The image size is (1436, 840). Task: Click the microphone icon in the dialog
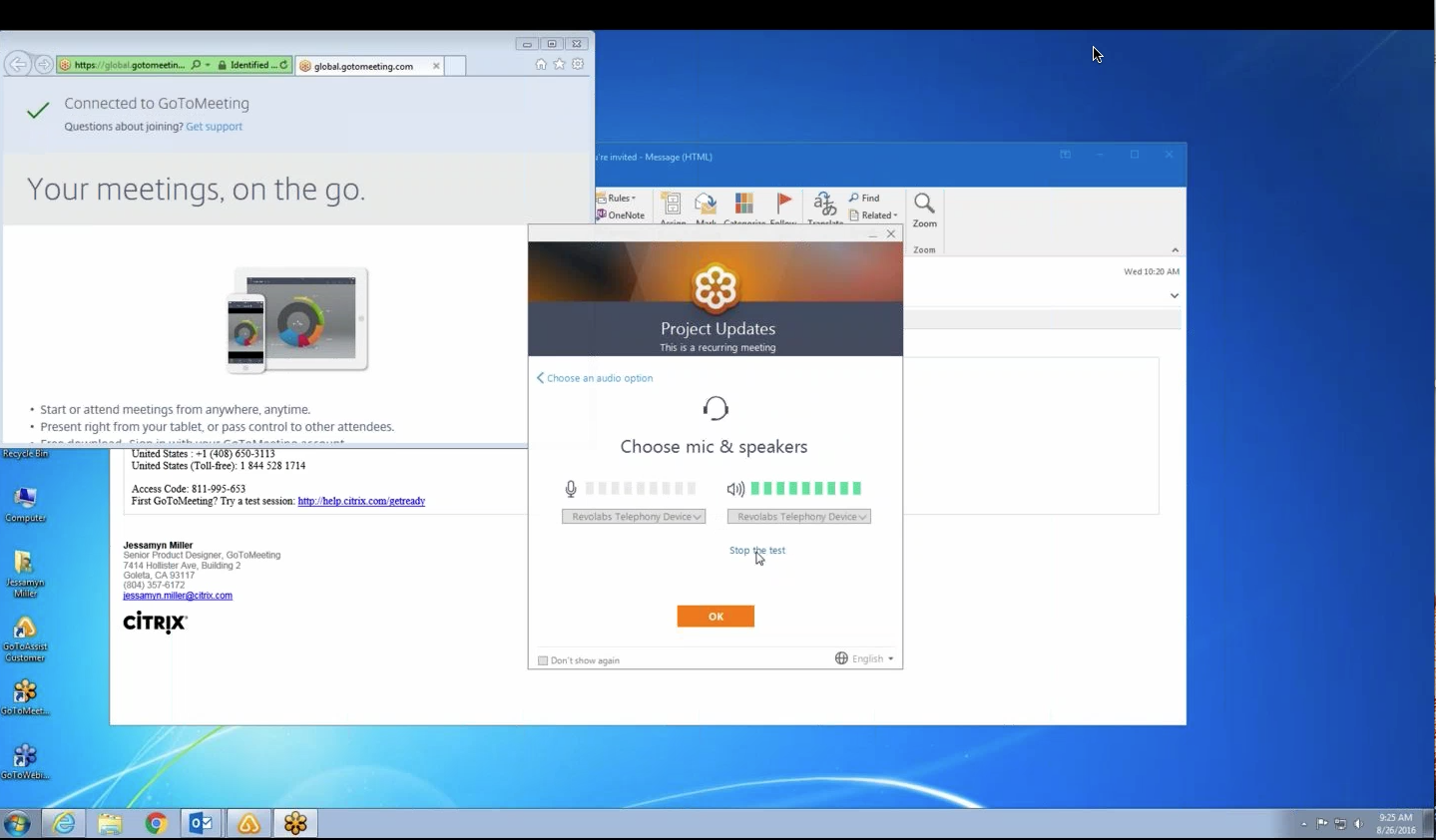click(570, 489)
